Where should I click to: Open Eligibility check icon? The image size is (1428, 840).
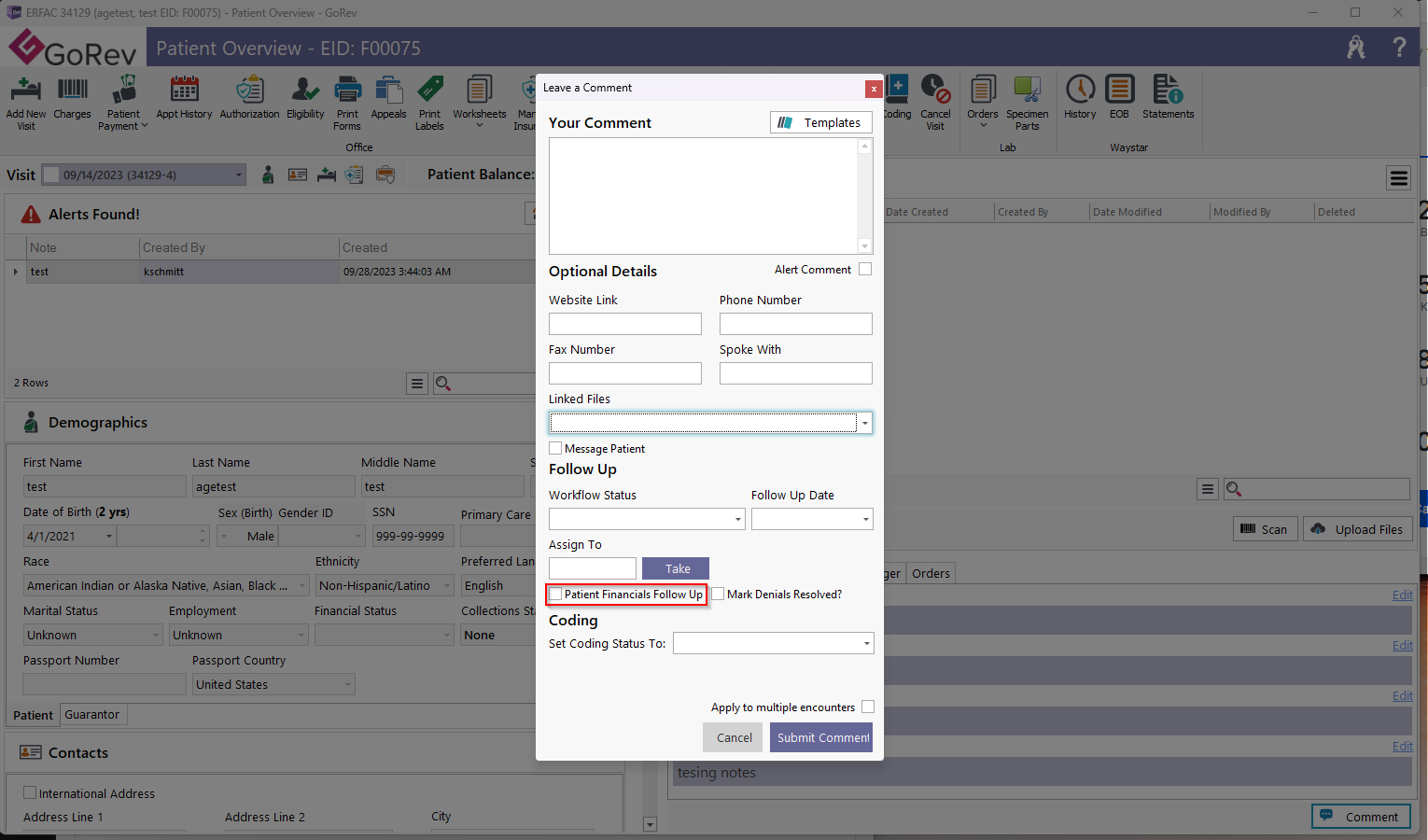[x=305, y=97]
